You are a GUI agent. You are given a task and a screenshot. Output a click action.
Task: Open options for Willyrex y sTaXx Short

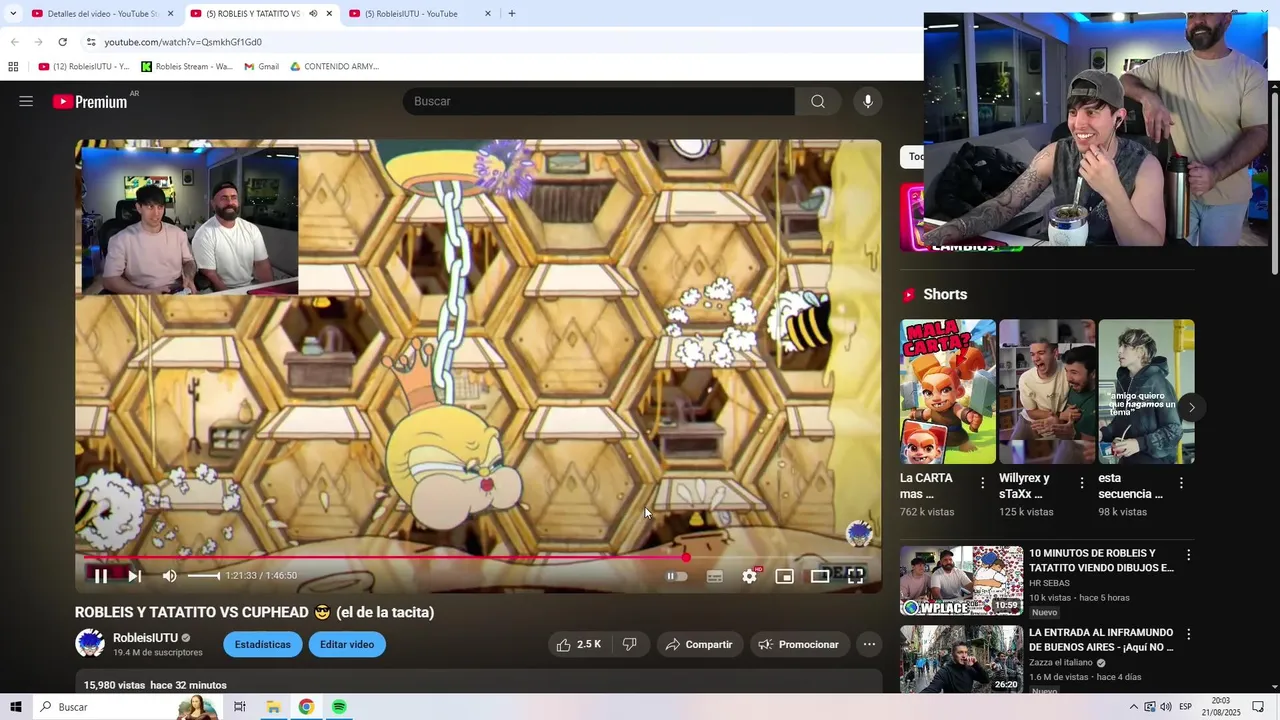click(x=1081, y=483)
